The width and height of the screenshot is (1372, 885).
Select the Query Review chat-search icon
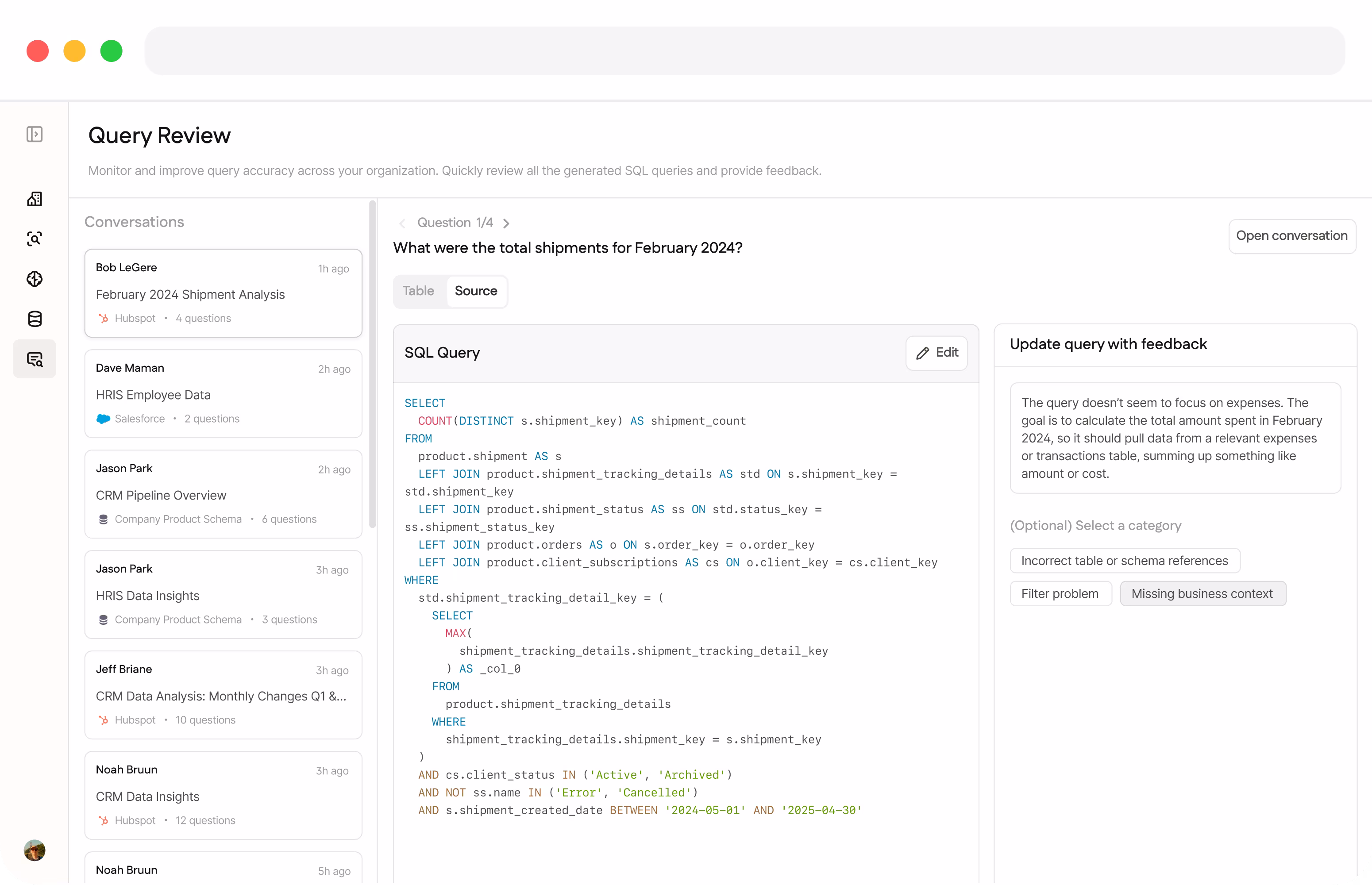tap(35, 359)
